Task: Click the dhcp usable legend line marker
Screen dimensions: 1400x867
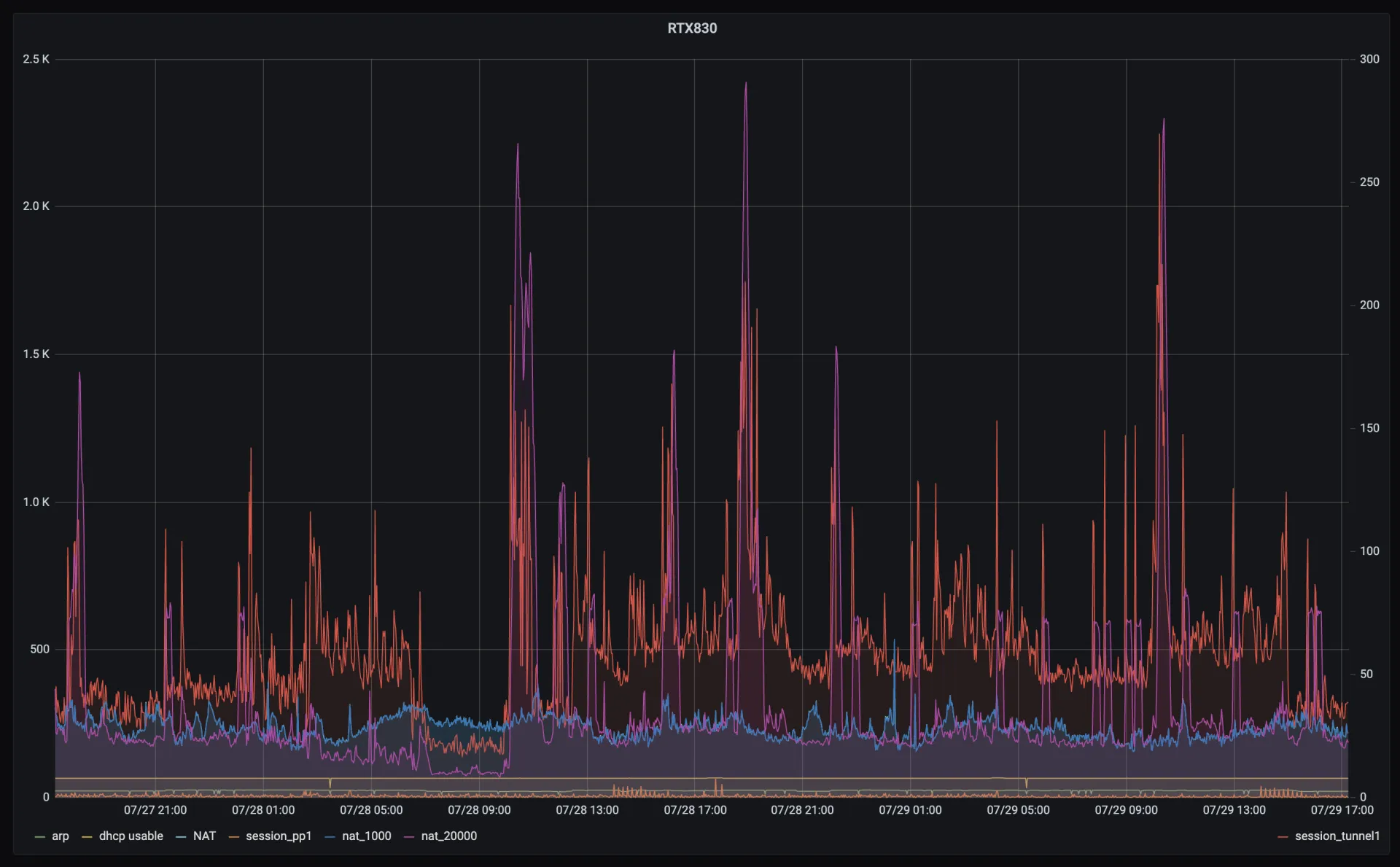Action: tap(87, 836)
